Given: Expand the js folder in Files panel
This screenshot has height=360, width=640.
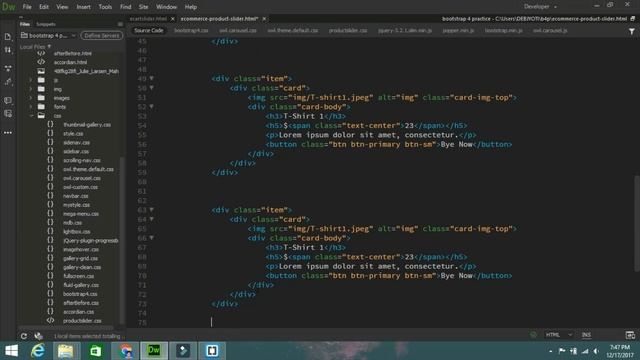Looking at the screenshot, I should click(x=31, y=80).
